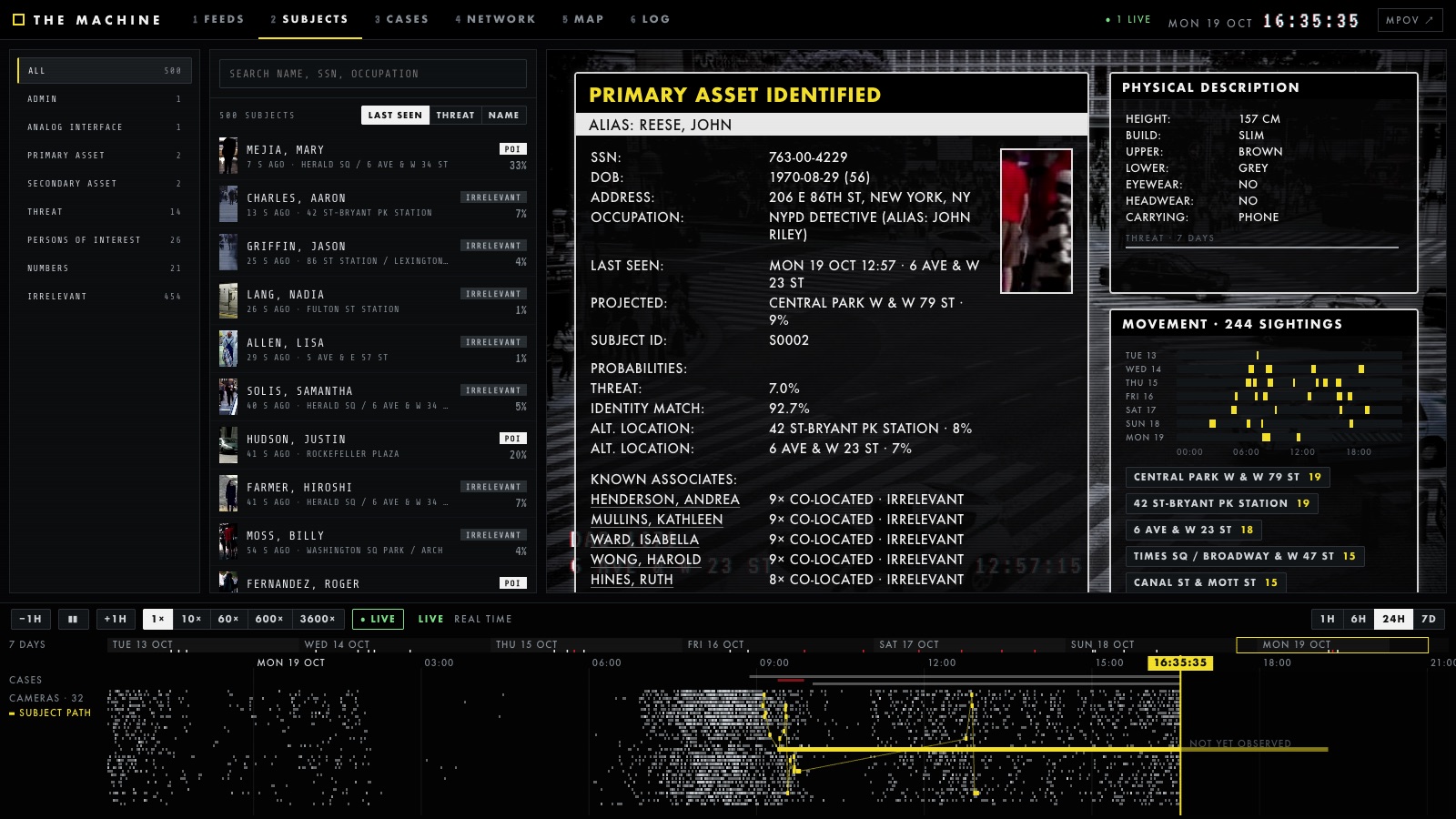Select the Analog Interface category
1456x819 pixels.
click(104, 127)
